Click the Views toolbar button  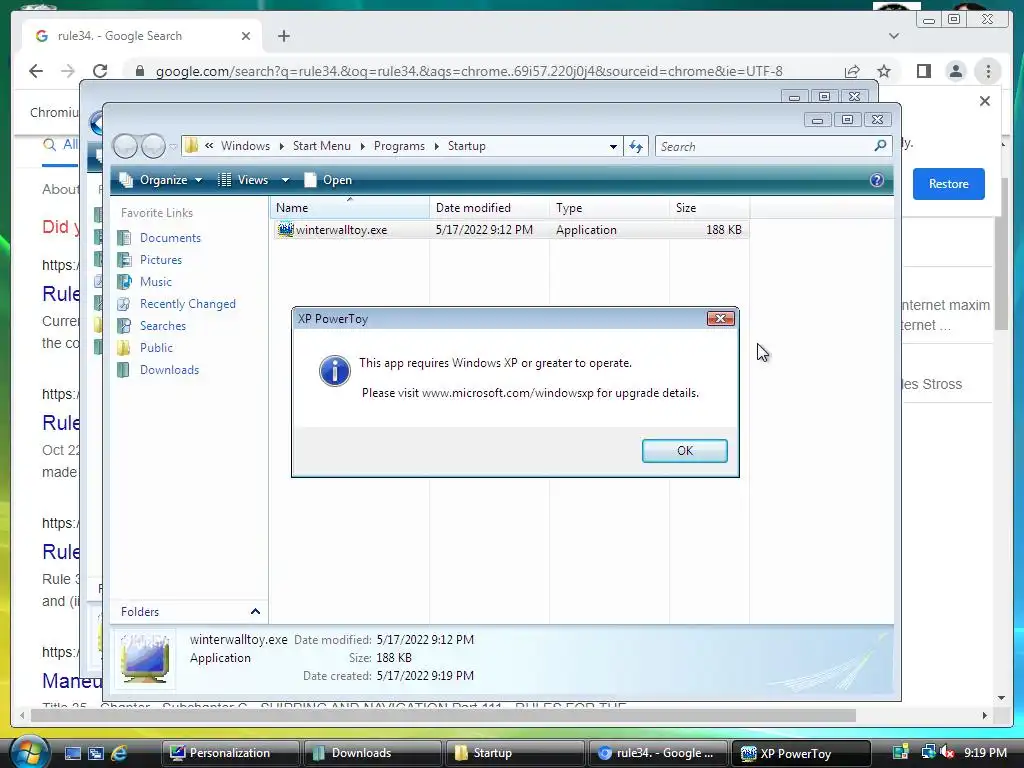pos(244,180)
